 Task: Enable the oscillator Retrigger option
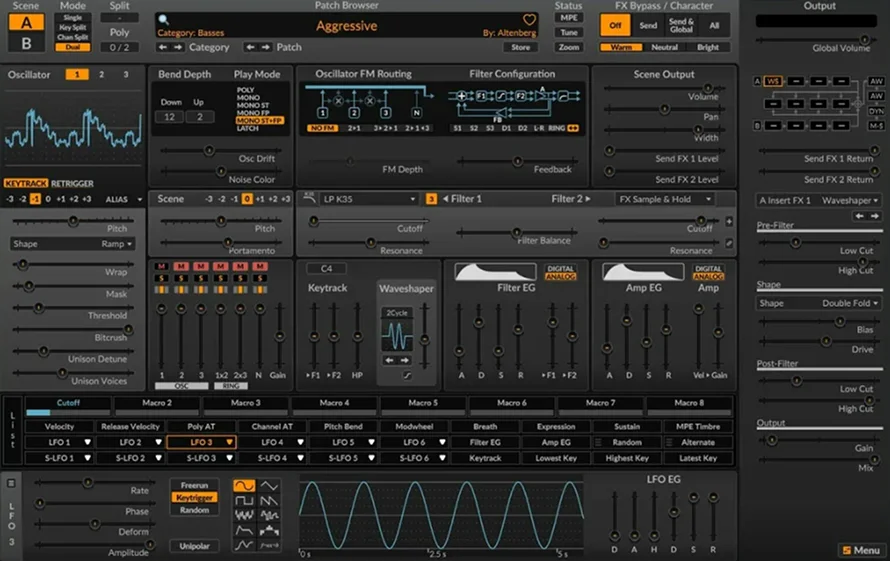tap(72, 184)
